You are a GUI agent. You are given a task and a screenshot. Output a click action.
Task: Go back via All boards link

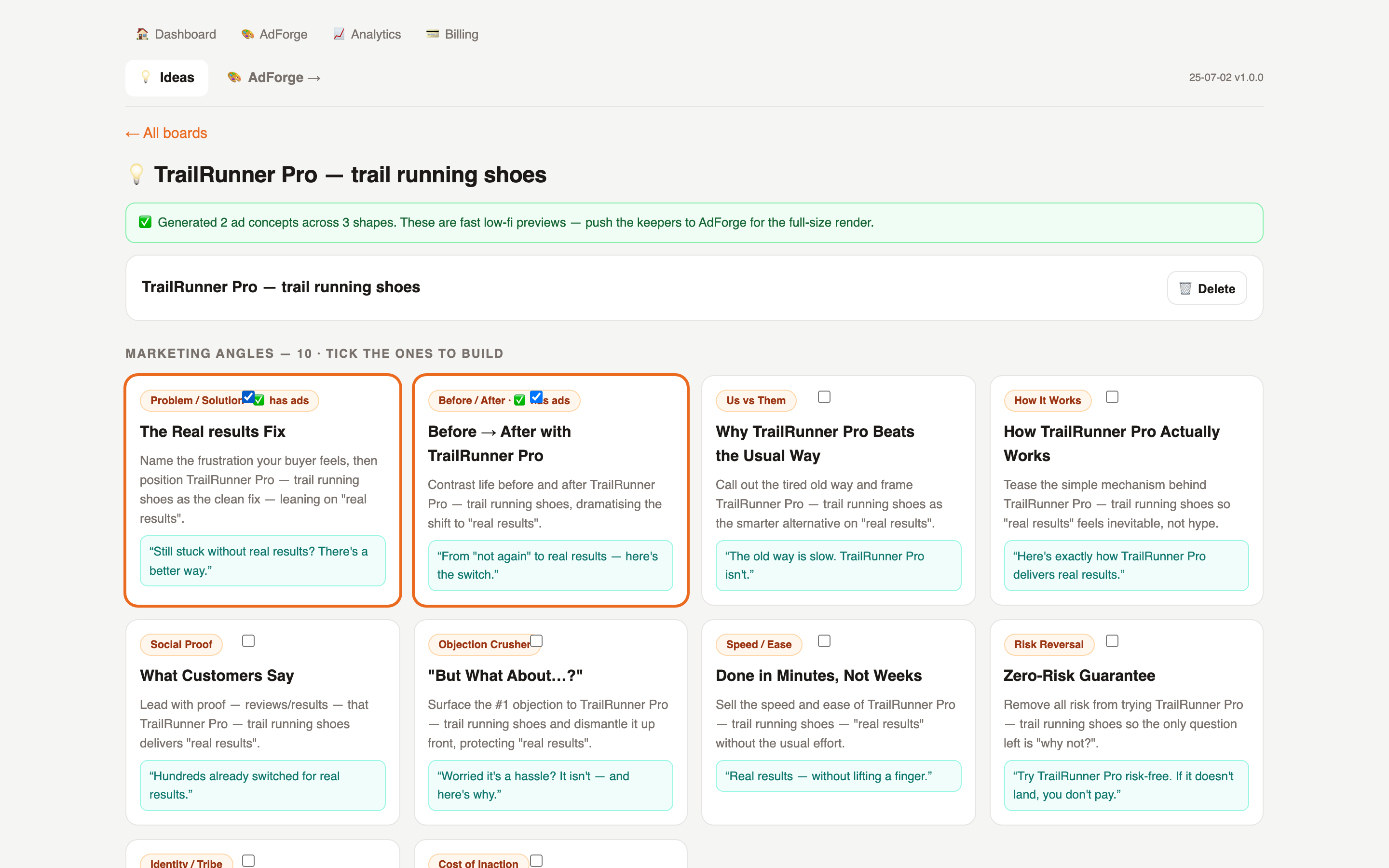tap(166, 133)
